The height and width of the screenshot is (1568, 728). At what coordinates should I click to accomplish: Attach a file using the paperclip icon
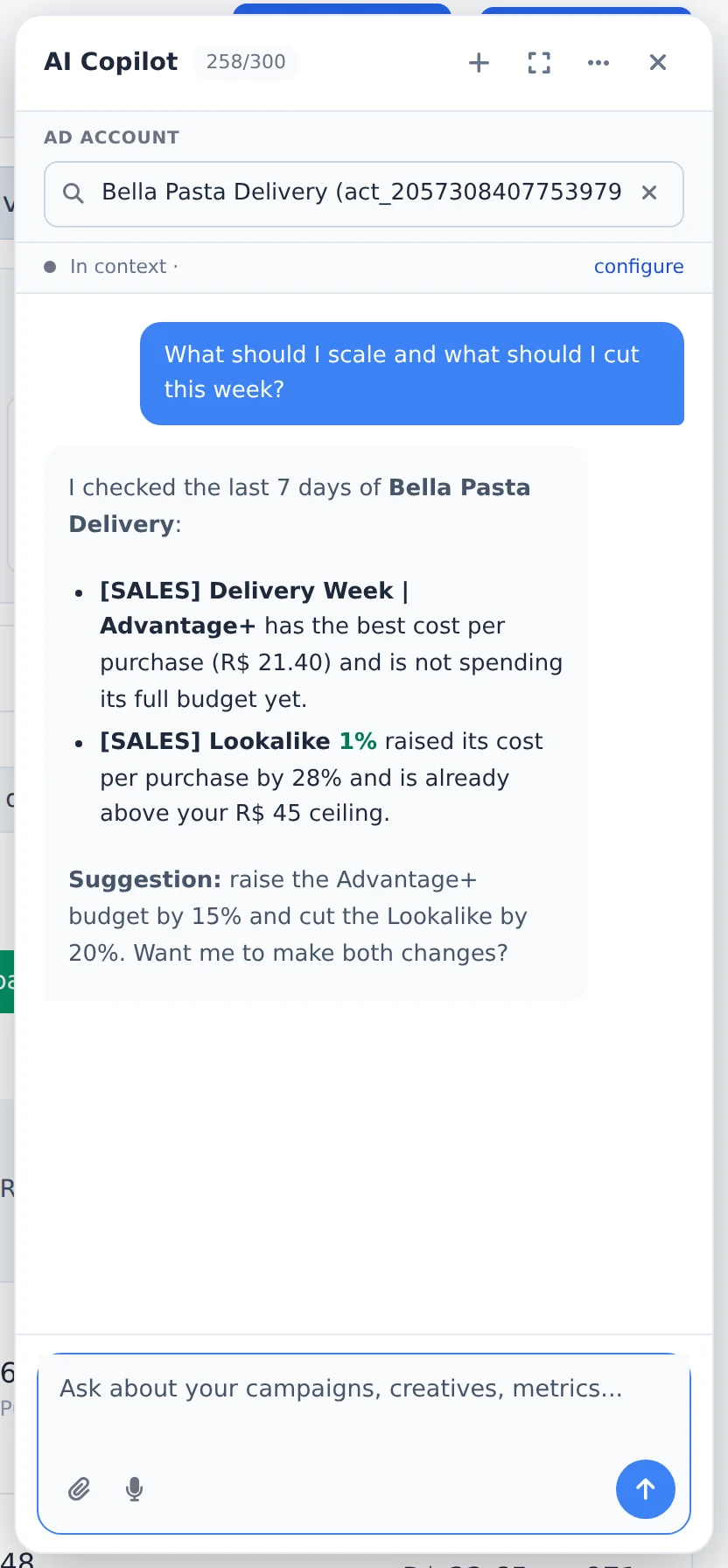point(80,1488)
